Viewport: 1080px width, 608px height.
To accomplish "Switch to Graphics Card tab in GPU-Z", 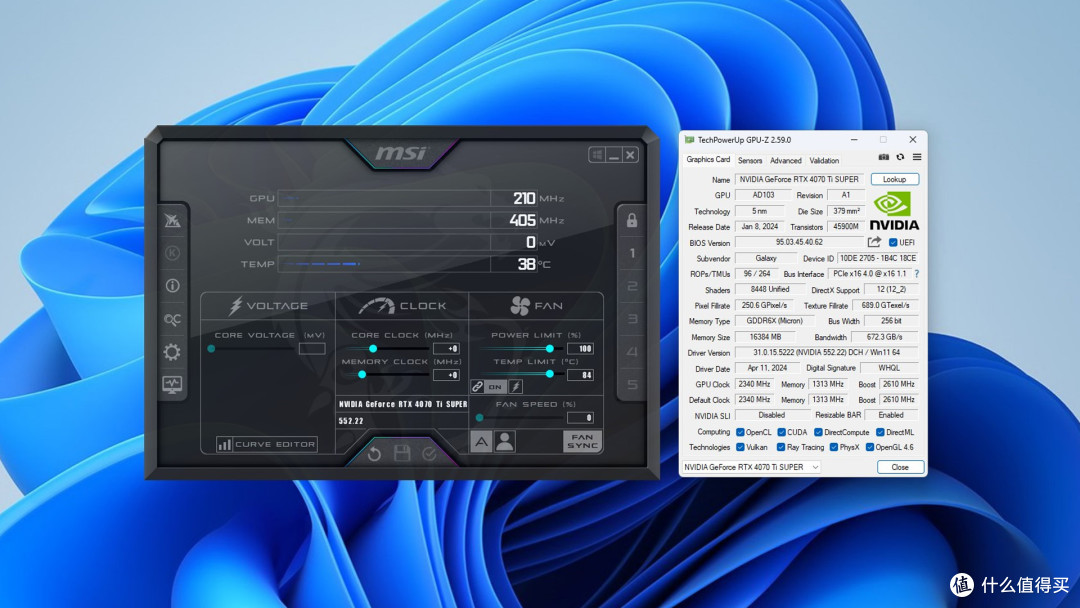I will point(707,160).
